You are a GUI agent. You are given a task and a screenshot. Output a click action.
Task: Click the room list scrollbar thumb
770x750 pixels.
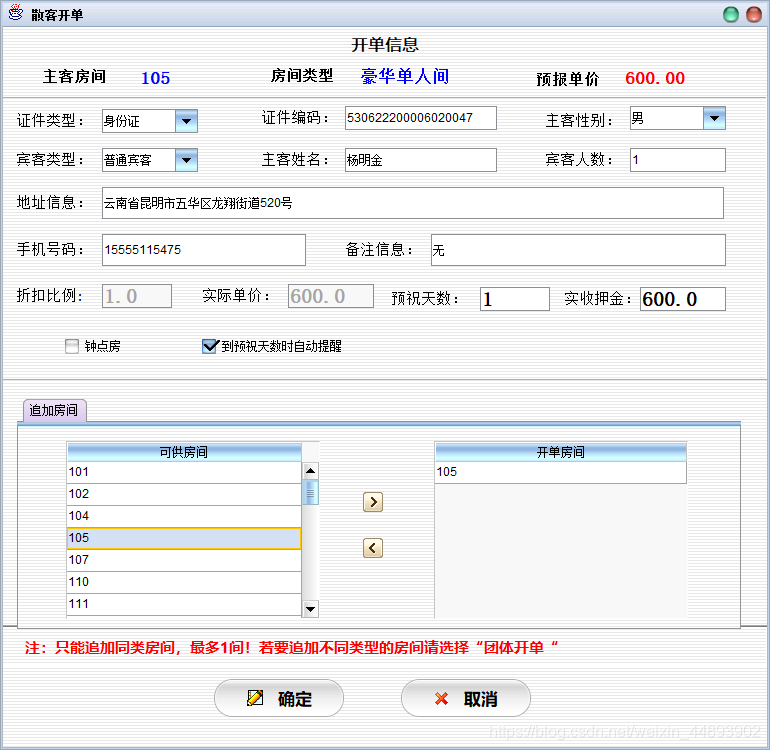point(310,493)
